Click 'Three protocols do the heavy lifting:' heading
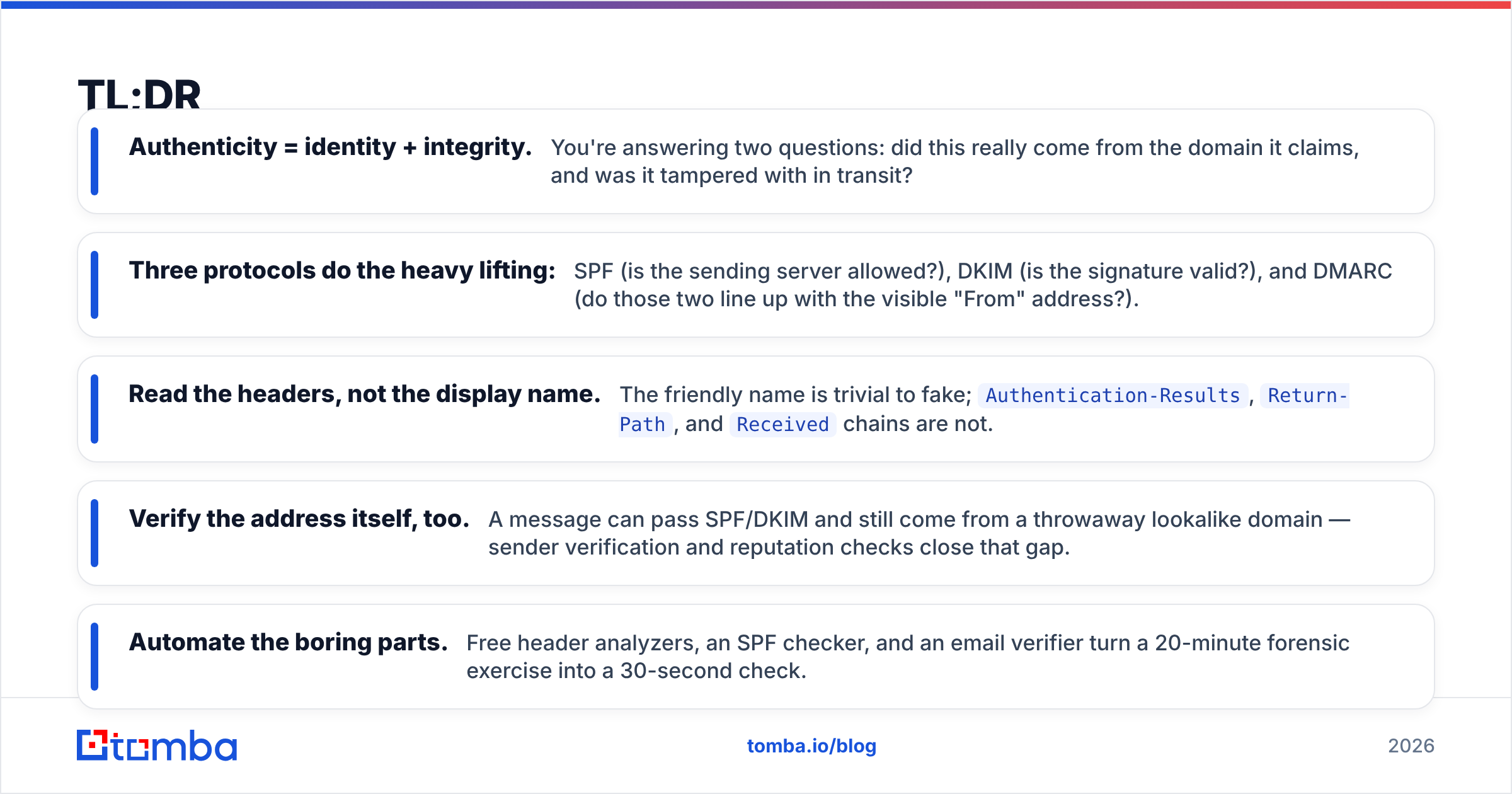1512x794 pixels. (342, 270)
